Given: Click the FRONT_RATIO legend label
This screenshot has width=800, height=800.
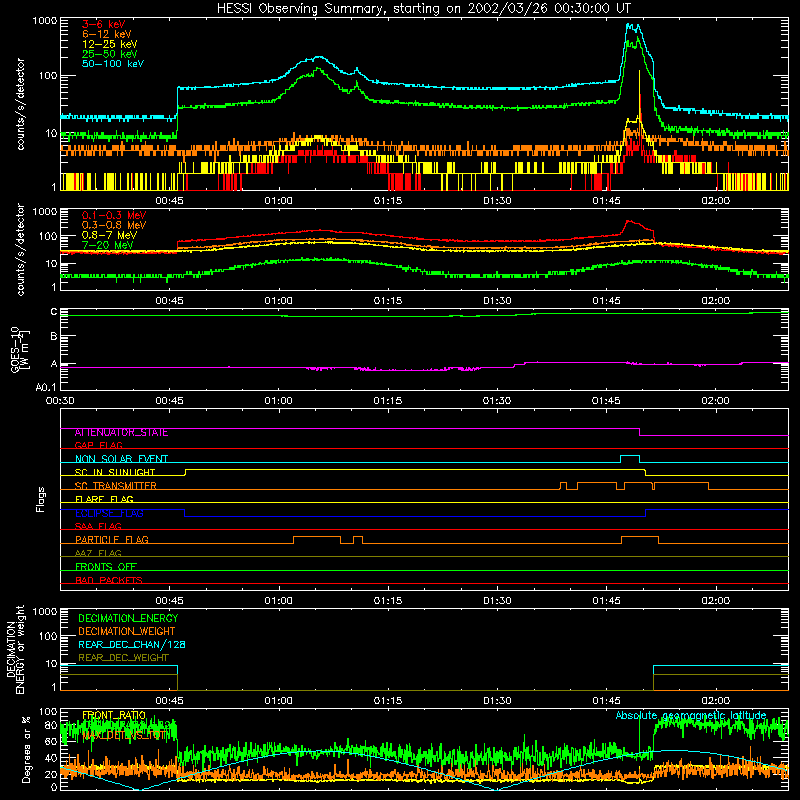Looking at the screenshot, I should 114,715.
